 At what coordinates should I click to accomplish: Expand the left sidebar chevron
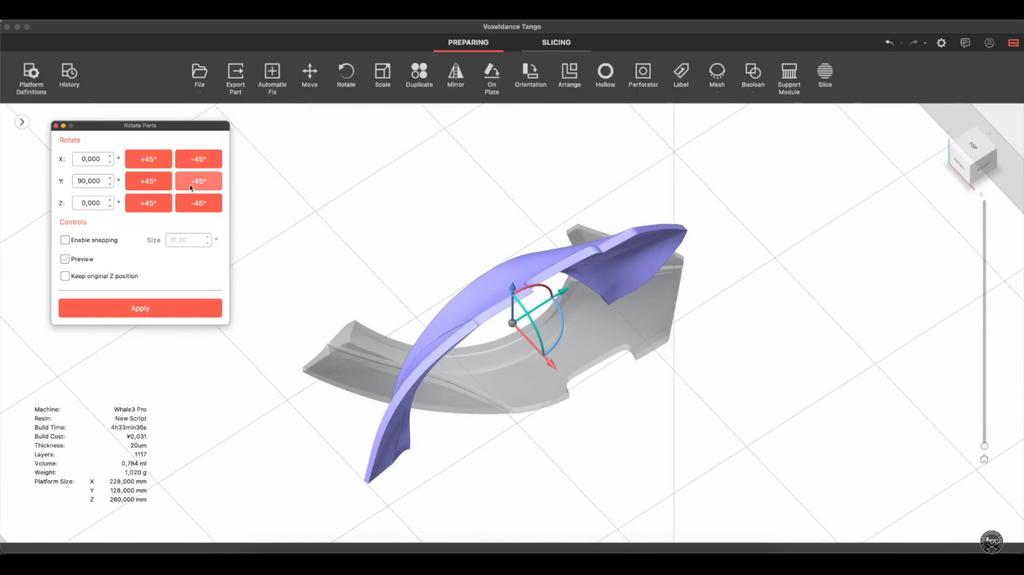pyautogui.click(x=22, y=122)
